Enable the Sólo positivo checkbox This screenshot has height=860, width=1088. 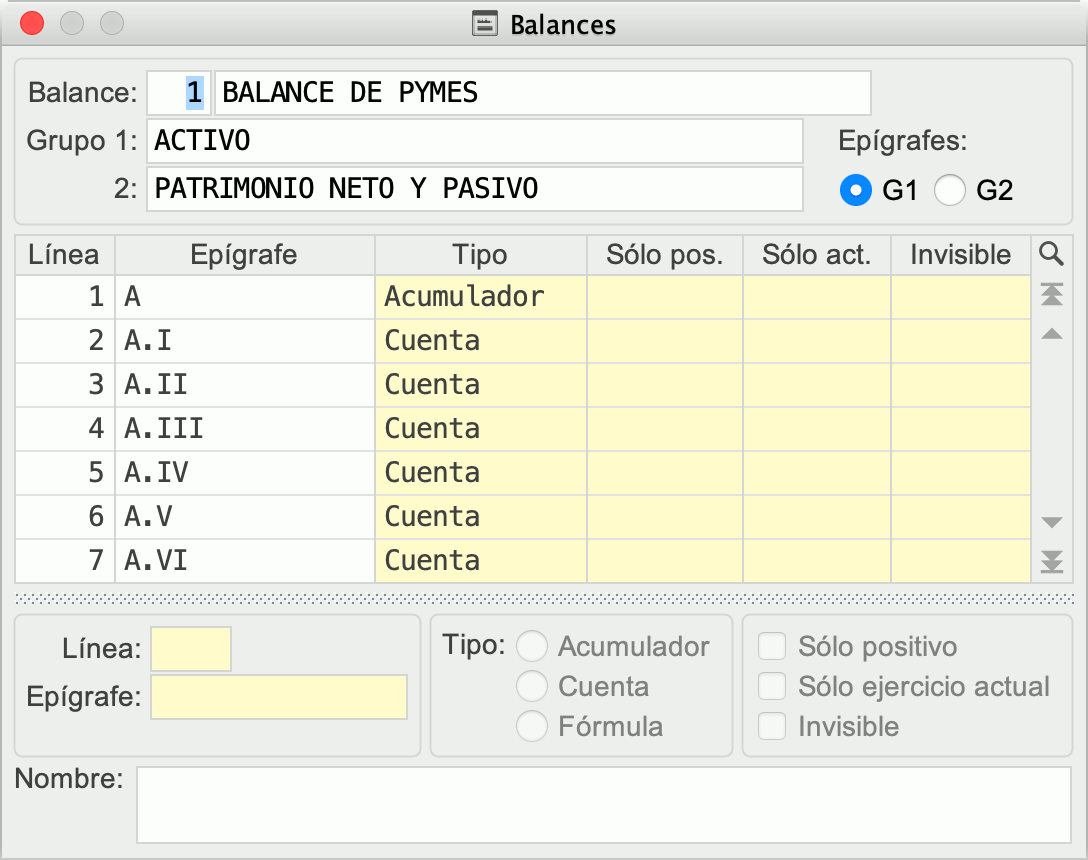tap(773, 647)
